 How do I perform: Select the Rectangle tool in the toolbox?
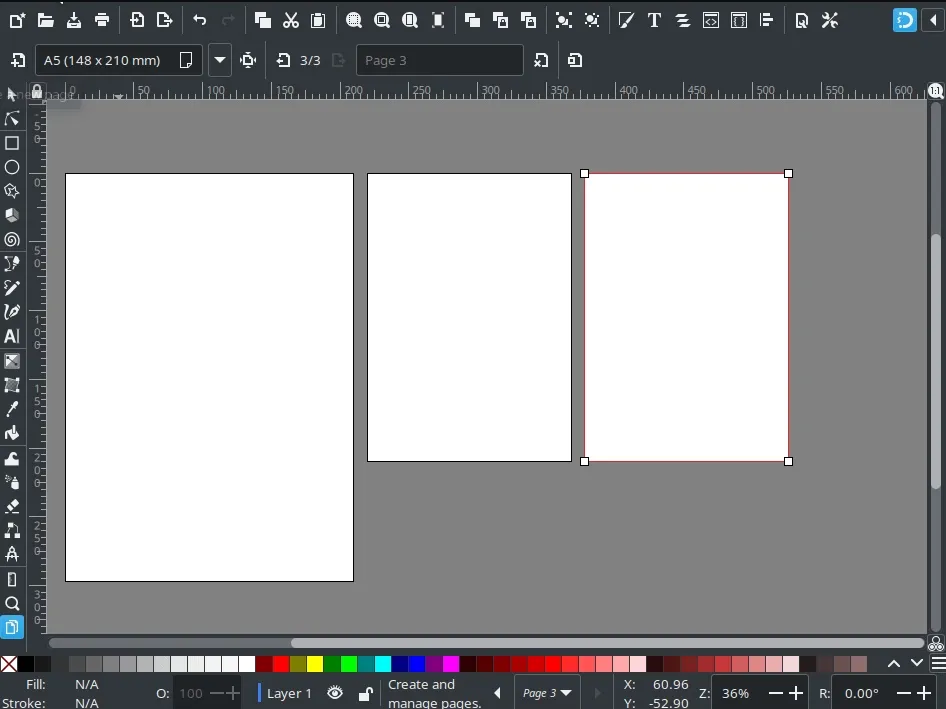12,143
